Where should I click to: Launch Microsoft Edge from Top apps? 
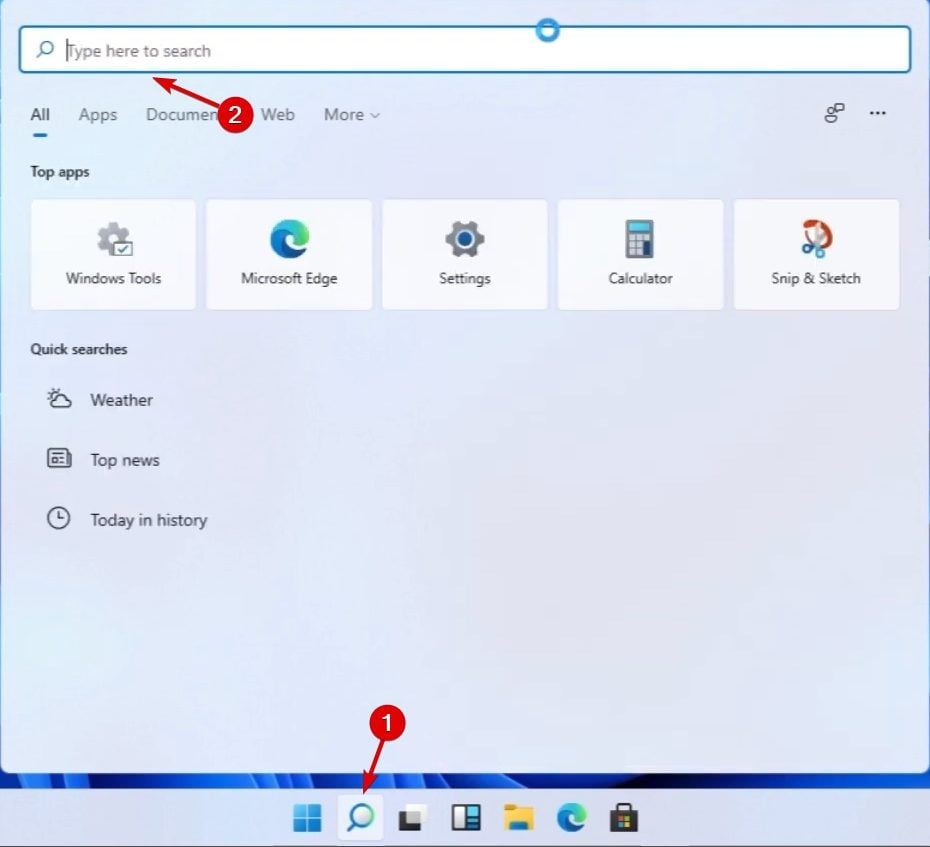coord(288,253)
